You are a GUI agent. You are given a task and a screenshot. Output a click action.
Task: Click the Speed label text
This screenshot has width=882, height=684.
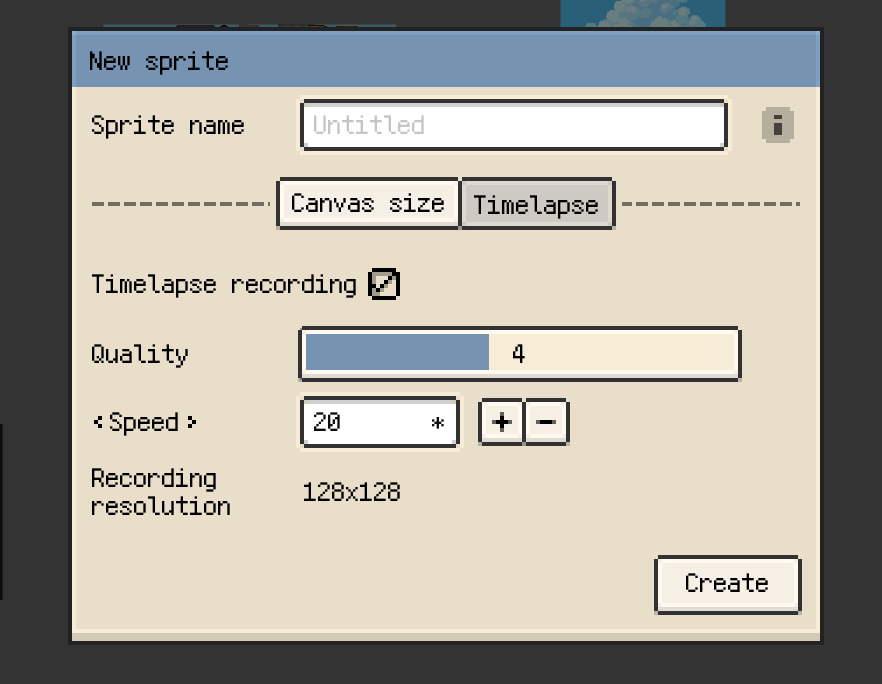[x=144, y=423]
